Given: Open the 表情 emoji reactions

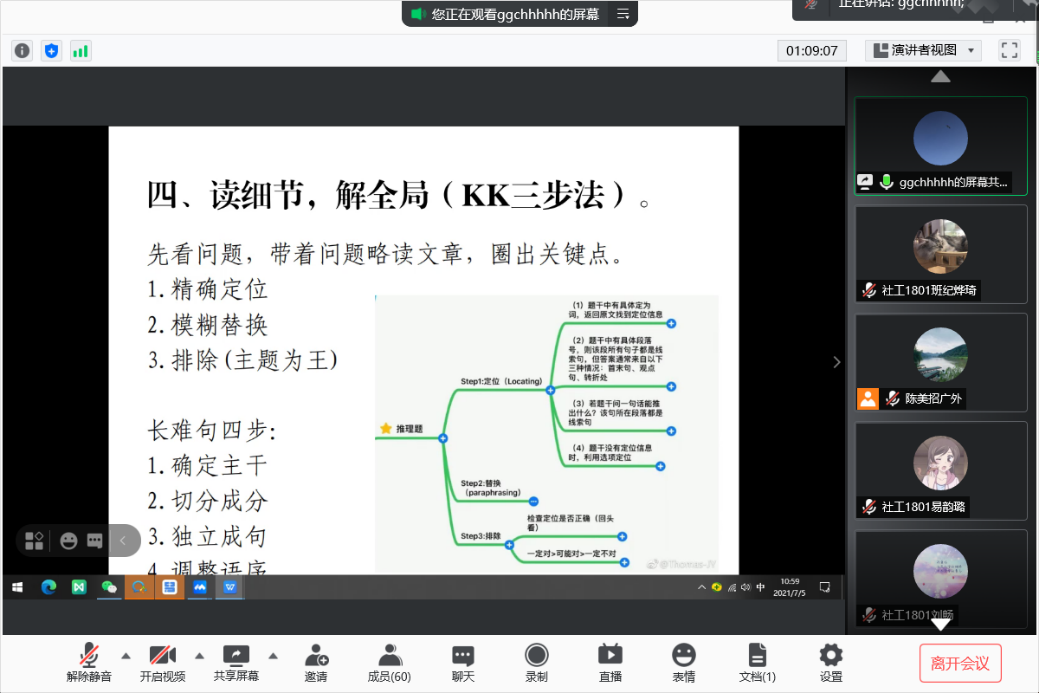Looking at the screenshot, I should (683, 662).
